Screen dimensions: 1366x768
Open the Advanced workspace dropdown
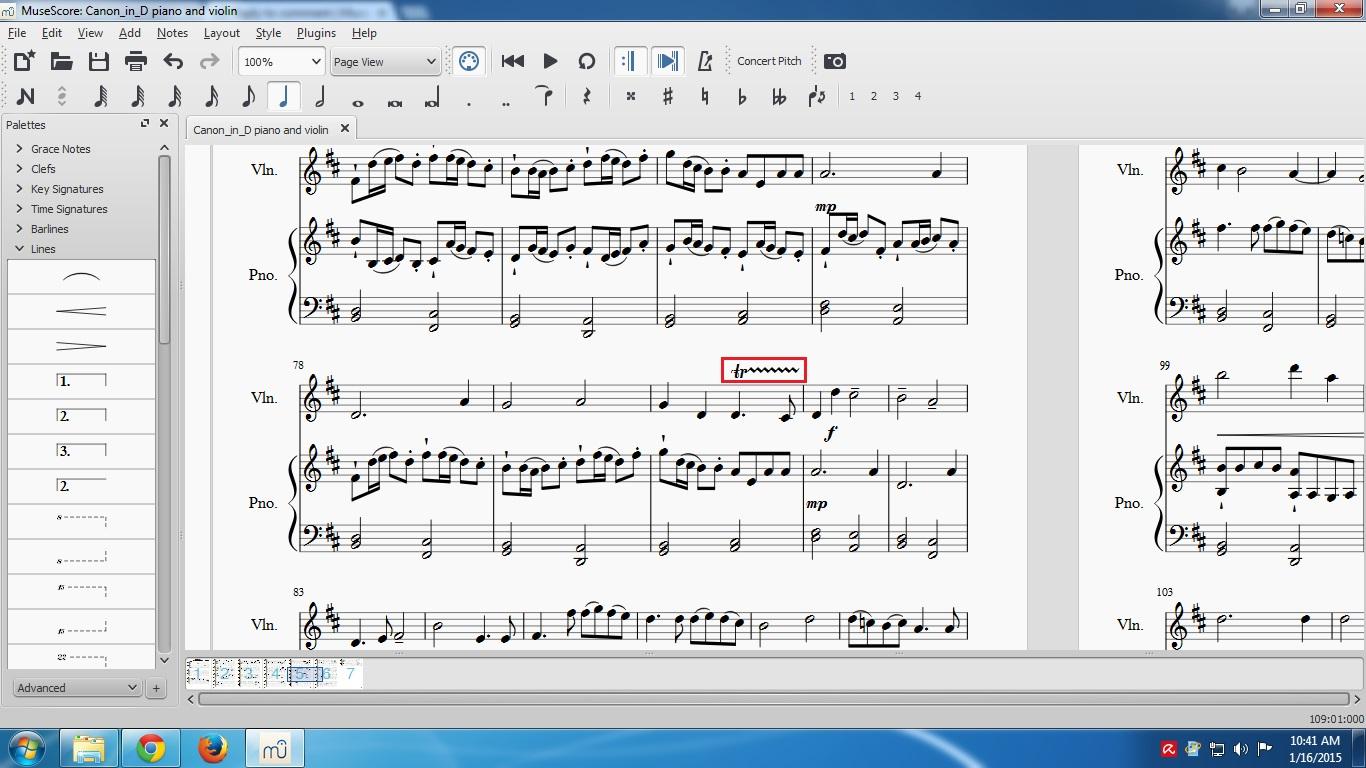tap(76, 688)
